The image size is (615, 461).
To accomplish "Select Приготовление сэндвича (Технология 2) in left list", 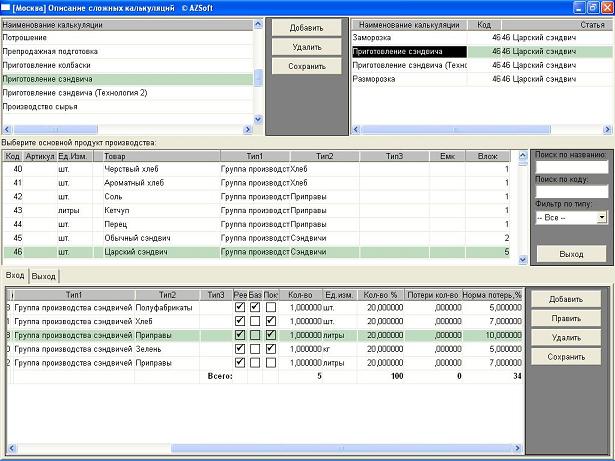I will [127, 93].
